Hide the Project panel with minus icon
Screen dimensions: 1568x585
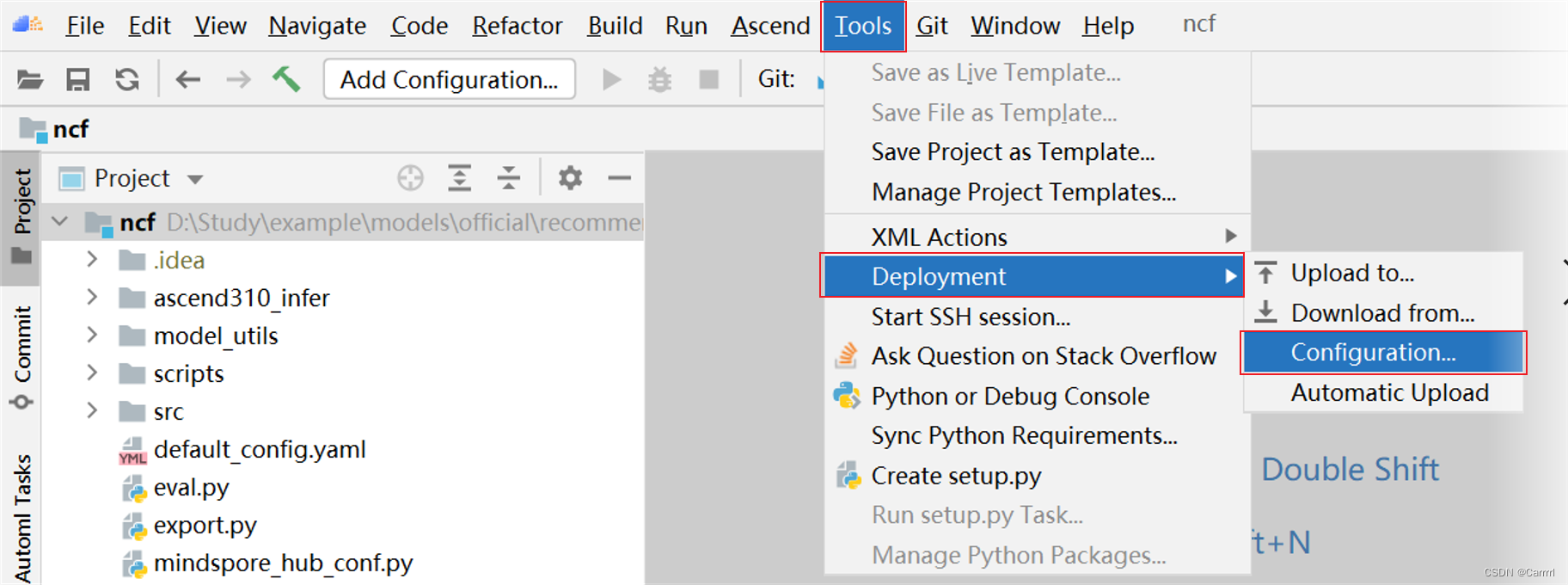[619, 178]
